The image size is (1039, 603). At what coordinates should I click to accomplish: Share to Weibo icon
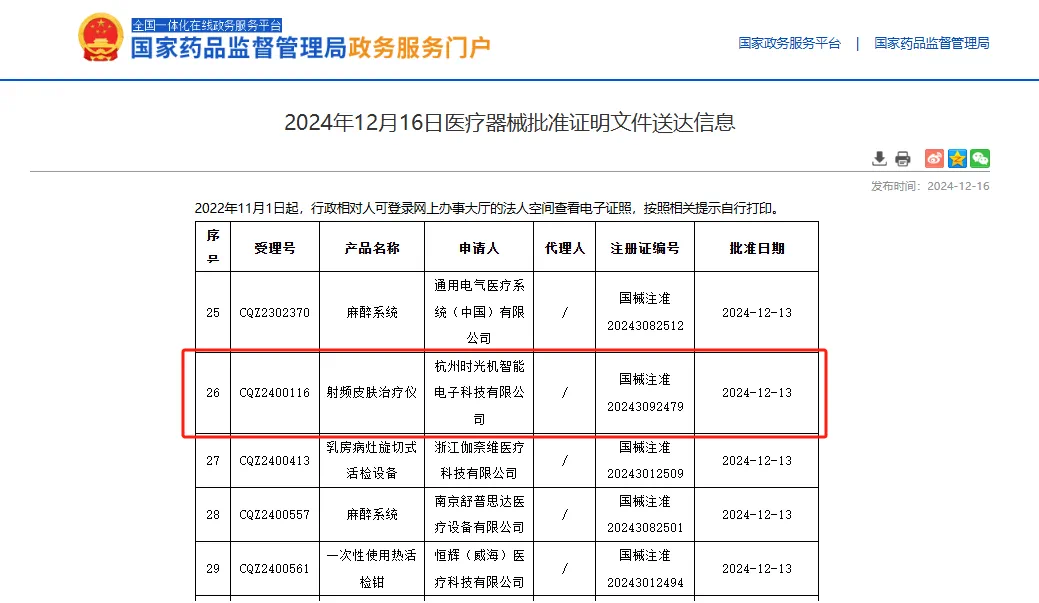[x=934, y=158]
